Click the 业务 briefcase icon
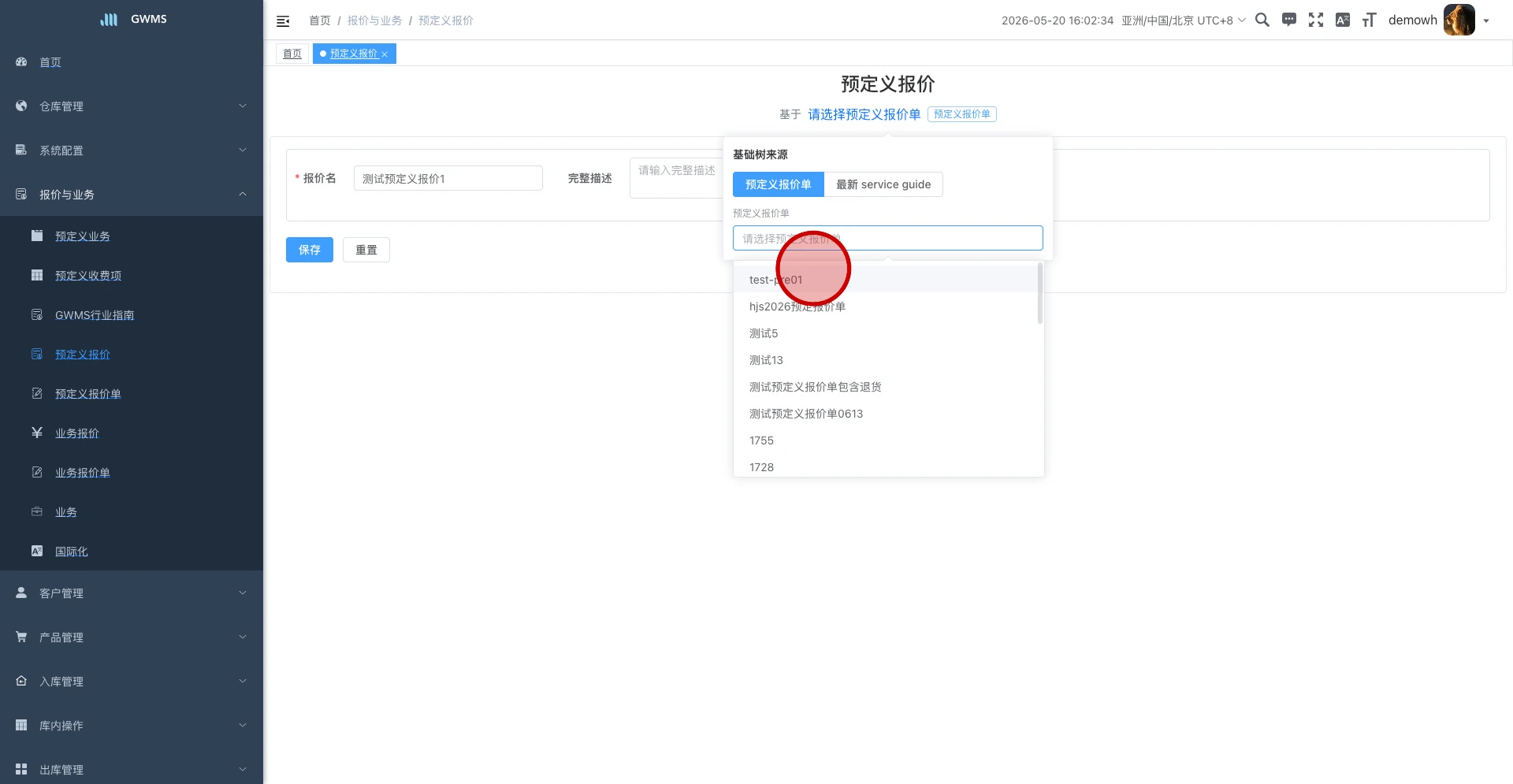Screen dimensions: 1513x784 coord(37,511)
